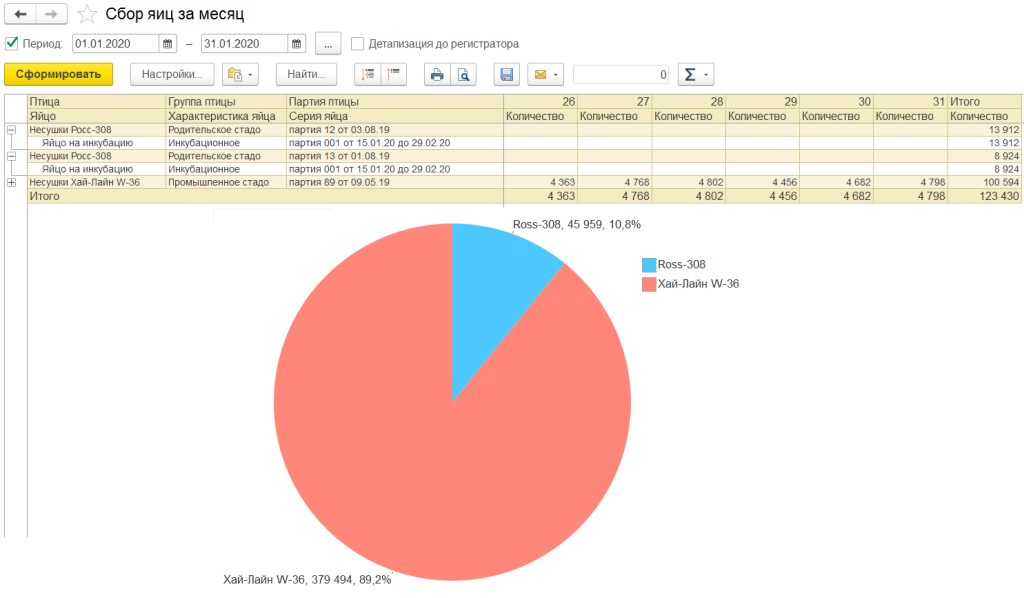Image resolution: width=1024 pixels, height=598 pixels.
Task: Open Настройки... settings button
Action: pyautogui.click(x=172, y=75)
